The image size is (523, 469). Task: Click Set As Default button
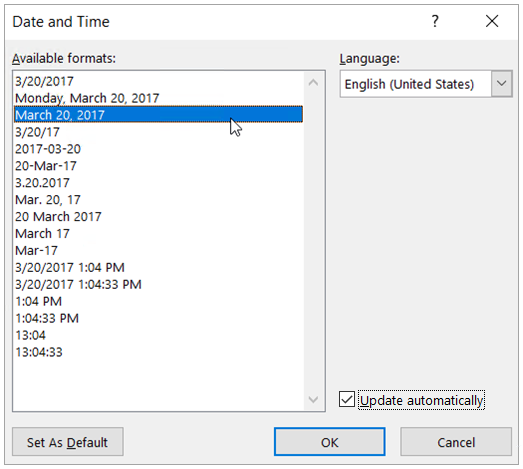pos(68,442)
